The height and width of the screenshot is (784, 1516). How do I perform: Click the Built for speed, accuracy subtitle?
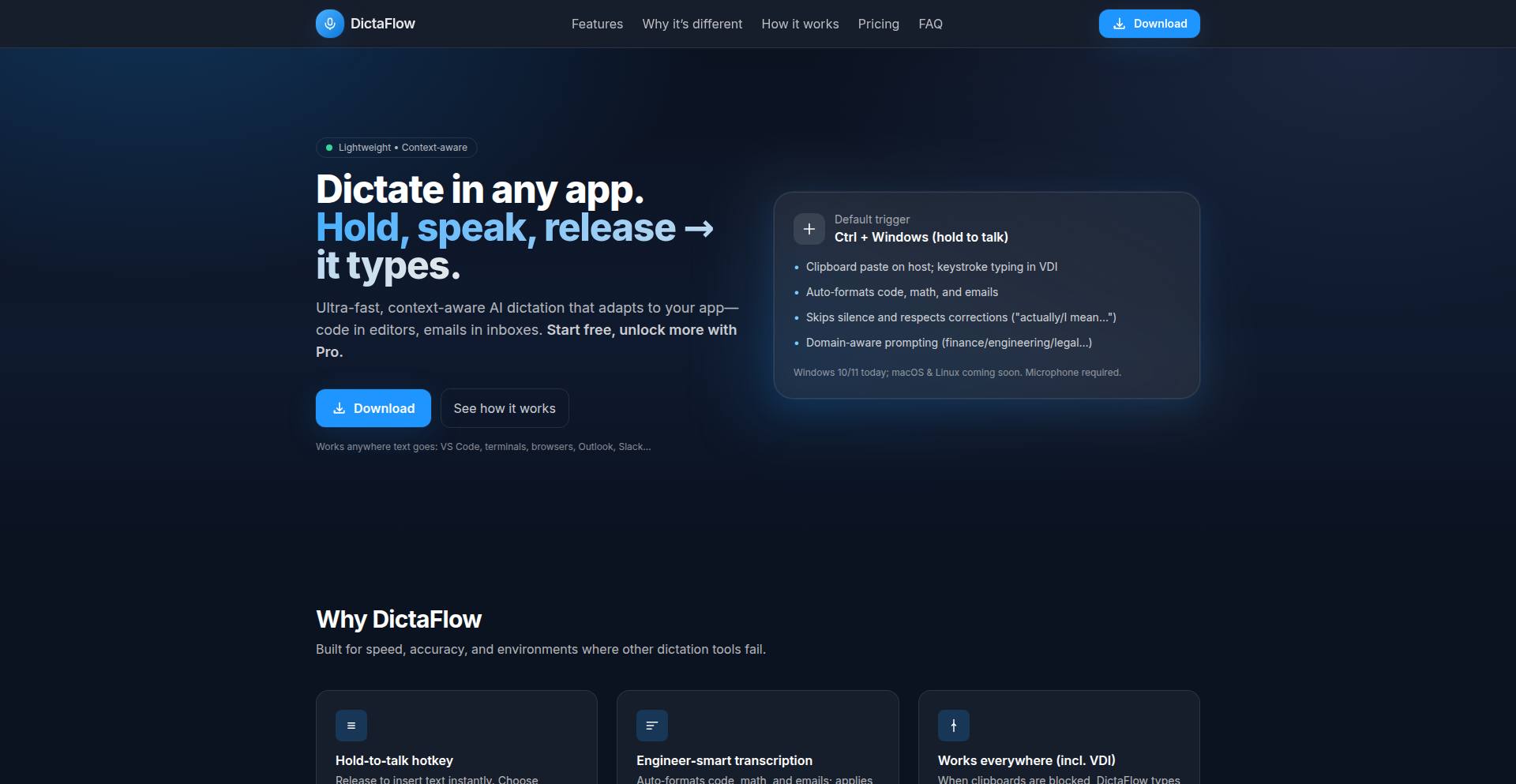click(x=541, y=649)
